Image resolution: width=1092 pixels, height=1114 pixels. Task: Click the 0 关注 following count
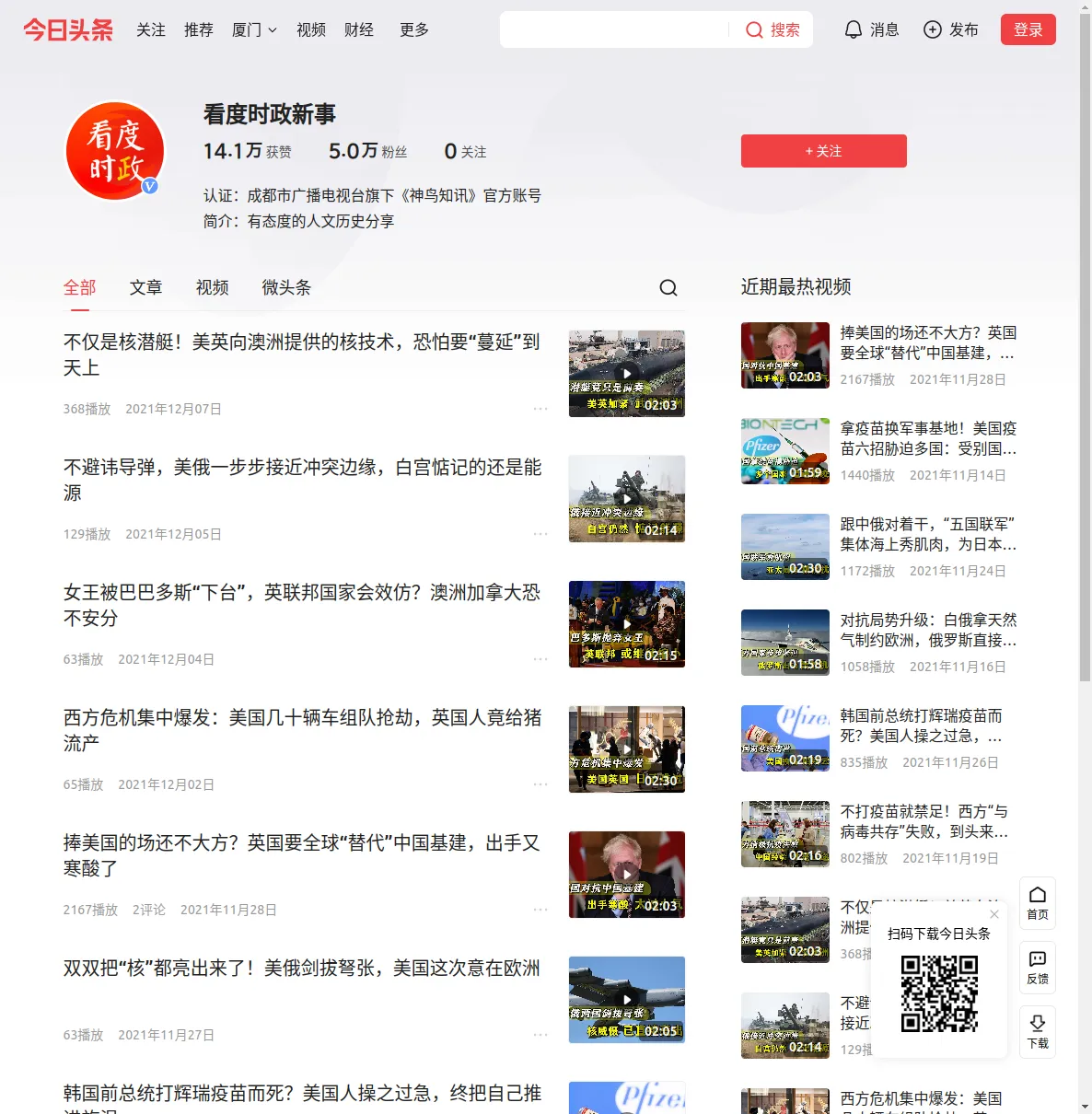point(465,151)
